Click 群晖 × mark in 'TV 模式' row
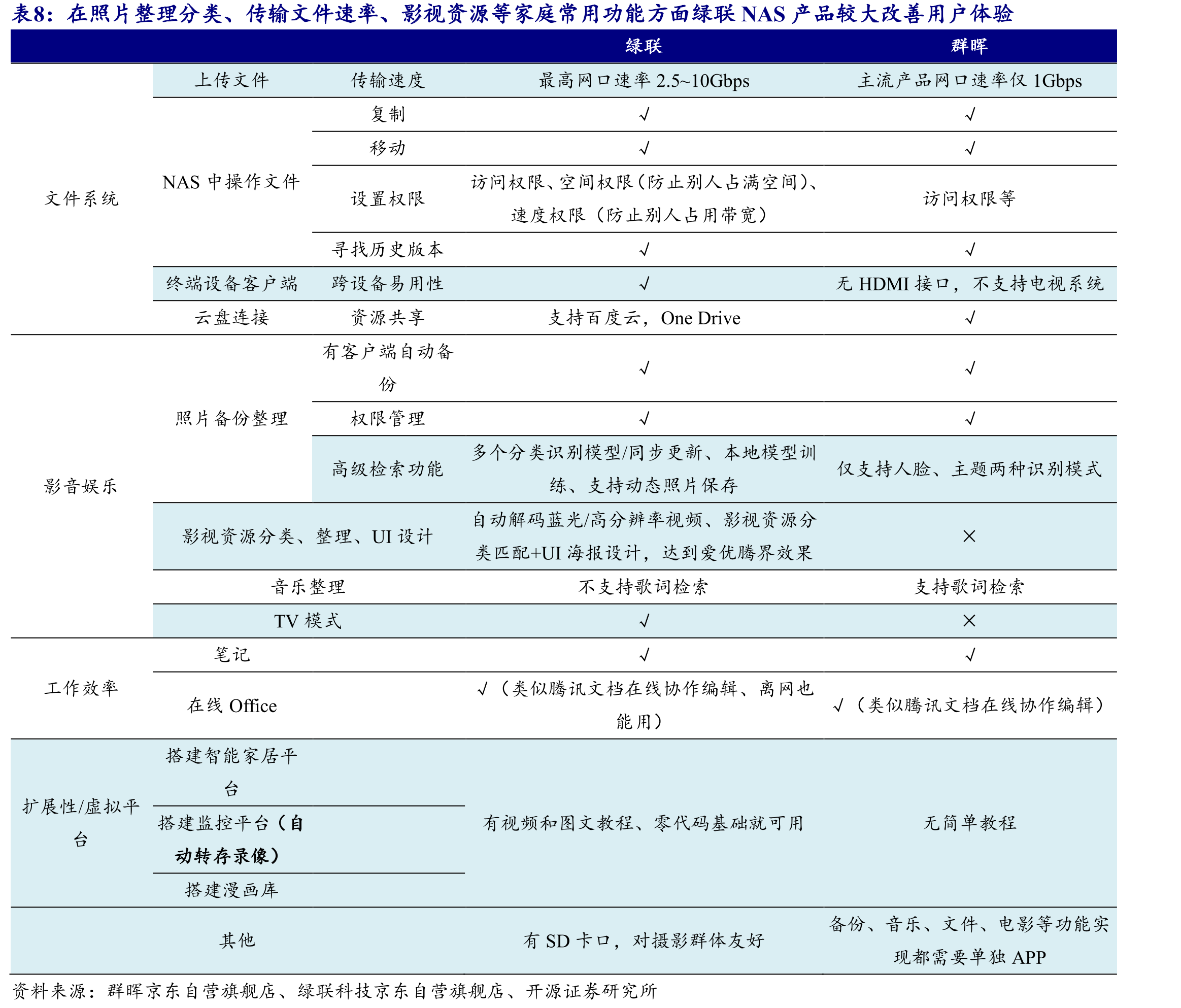The image size is (1181, 1008). [x=969, y=621]
